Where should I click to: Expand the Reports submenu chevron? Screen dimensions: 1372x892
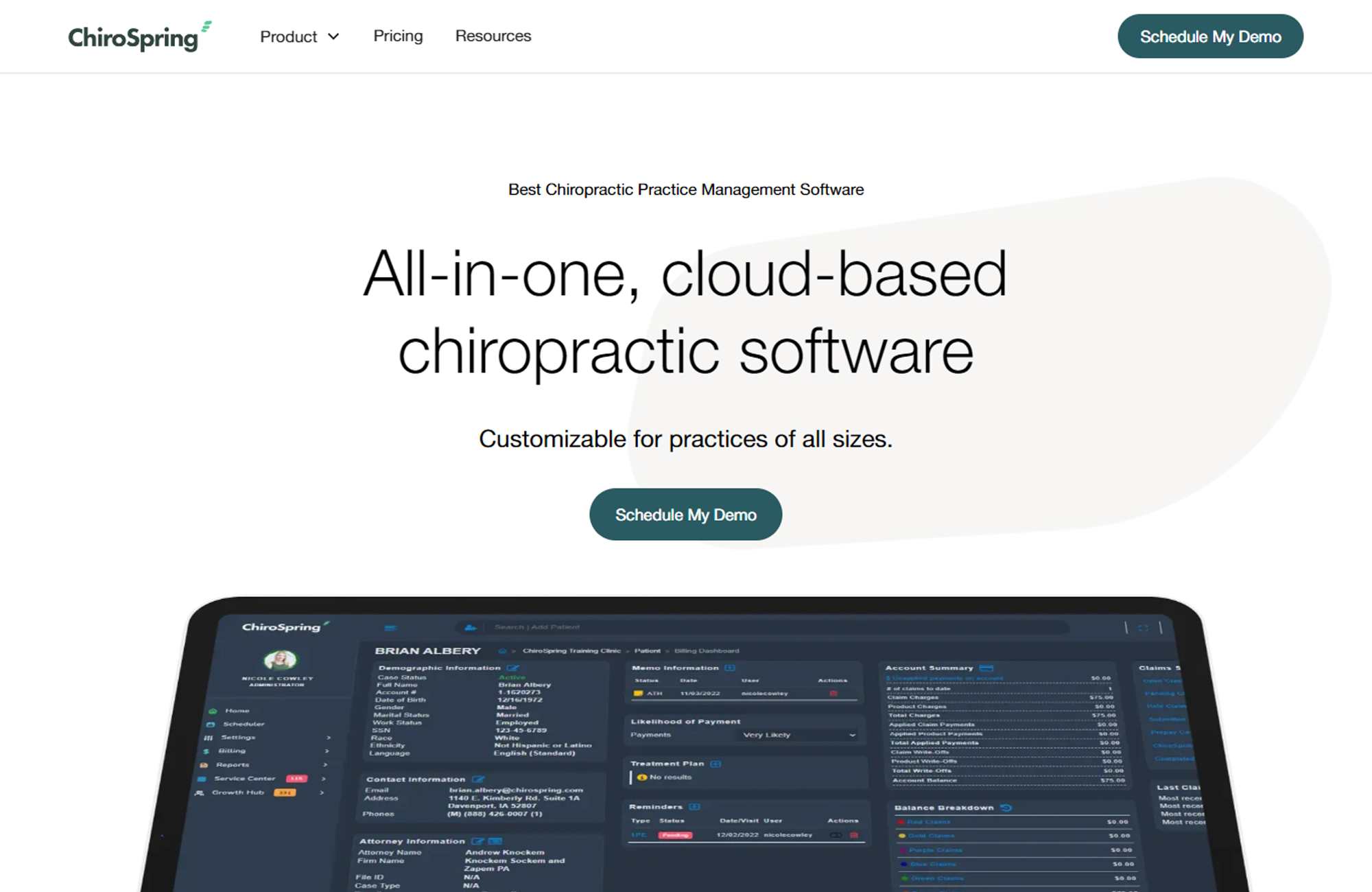[x=325, y=765]
